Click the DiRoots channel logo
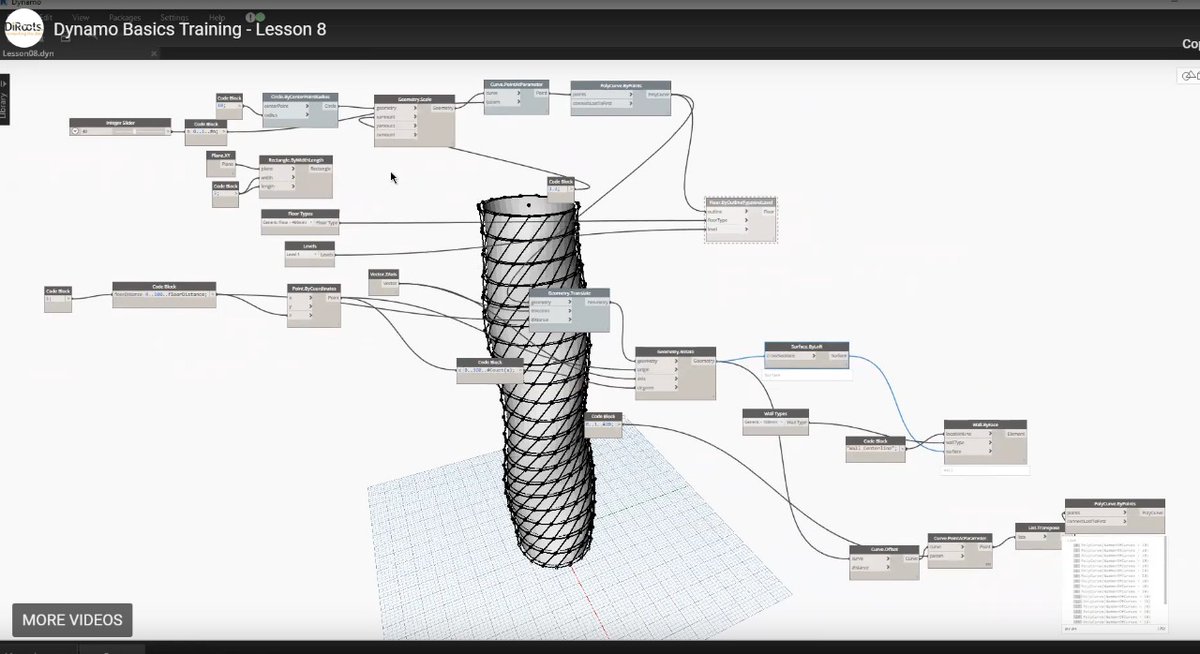 (23, 29)
